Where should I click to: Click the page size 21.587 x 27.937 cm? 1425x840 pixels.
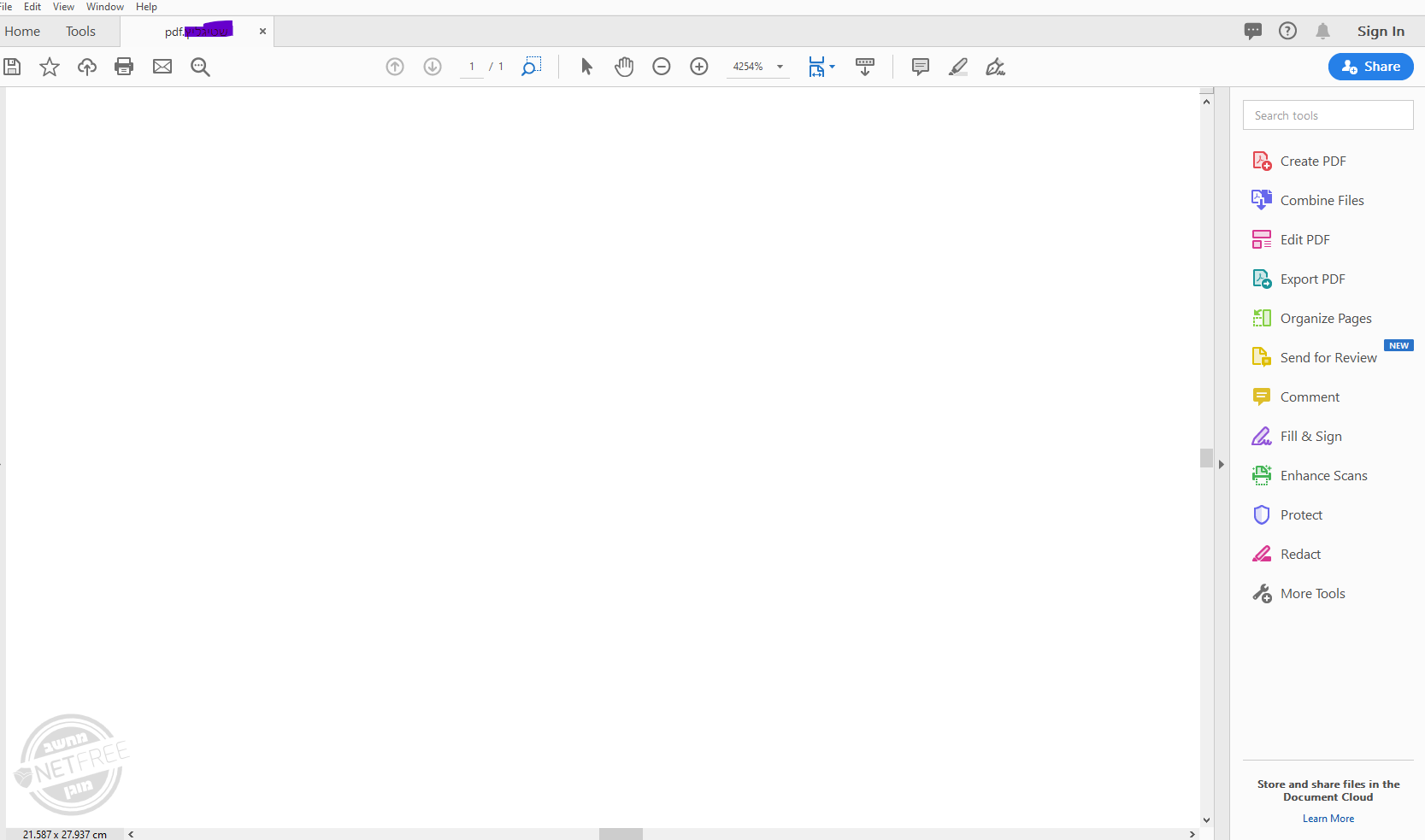(65, 834)
